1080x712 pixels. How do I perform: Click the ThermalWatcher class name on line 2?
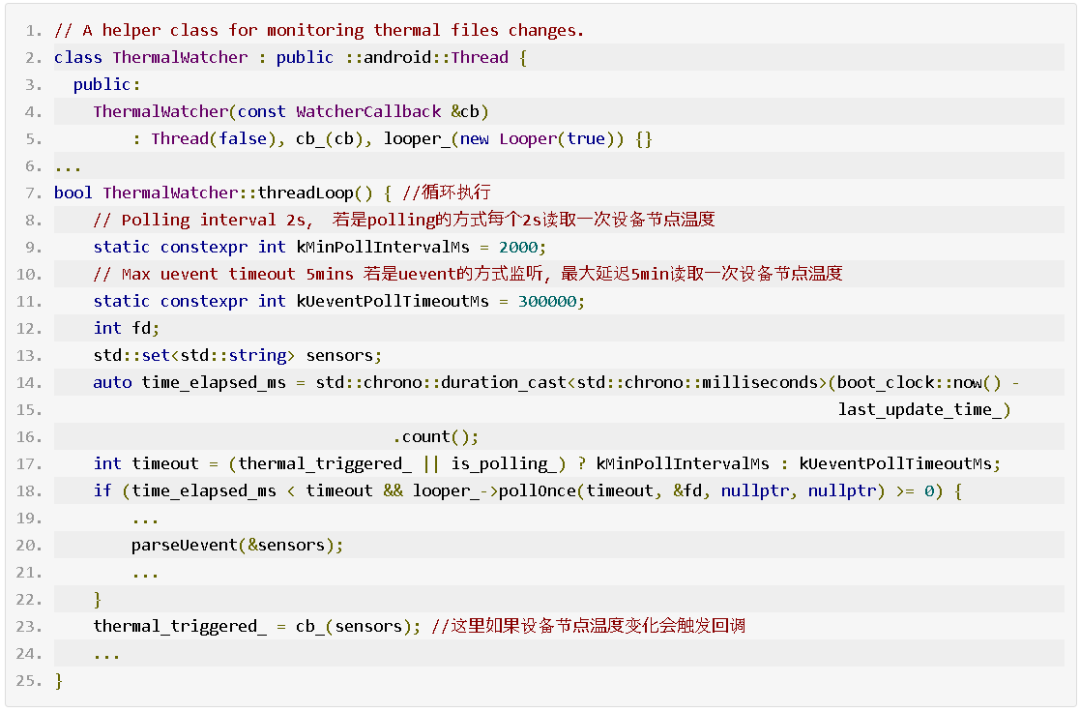[180, 57]
